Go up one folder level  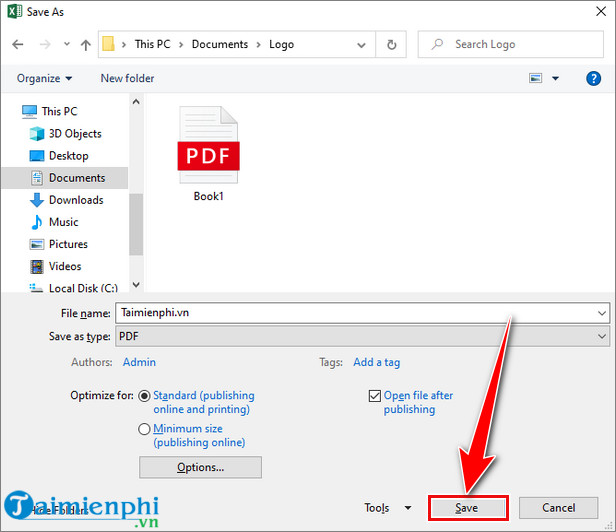86,44
